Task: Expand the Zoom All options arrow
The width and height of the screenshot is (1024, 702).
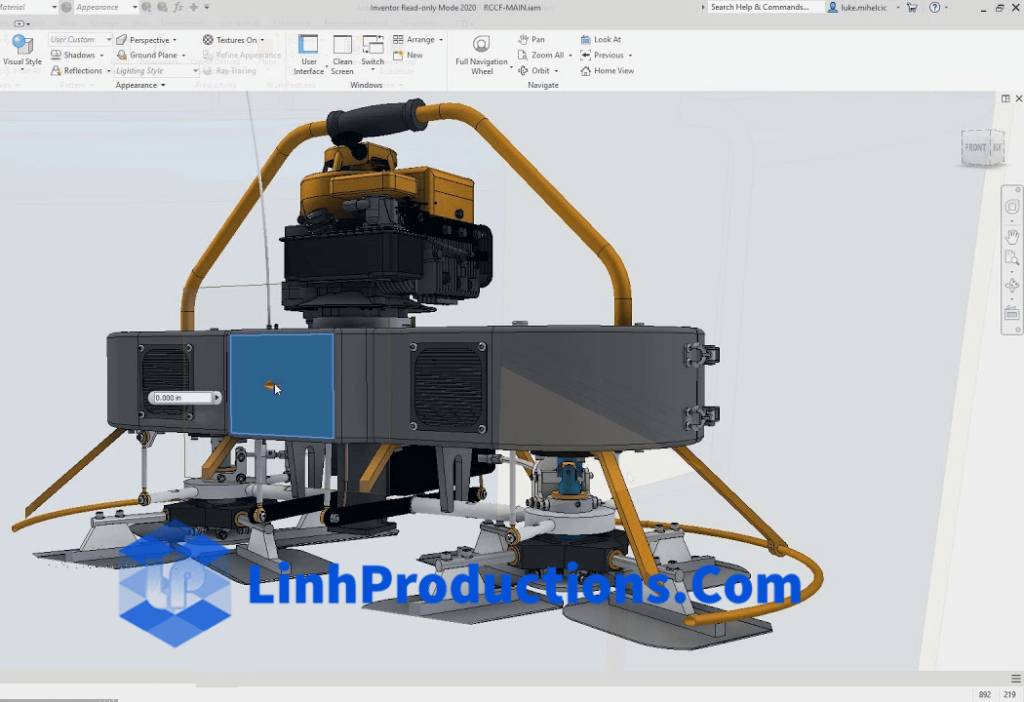Action: click(x=570, y=56)
